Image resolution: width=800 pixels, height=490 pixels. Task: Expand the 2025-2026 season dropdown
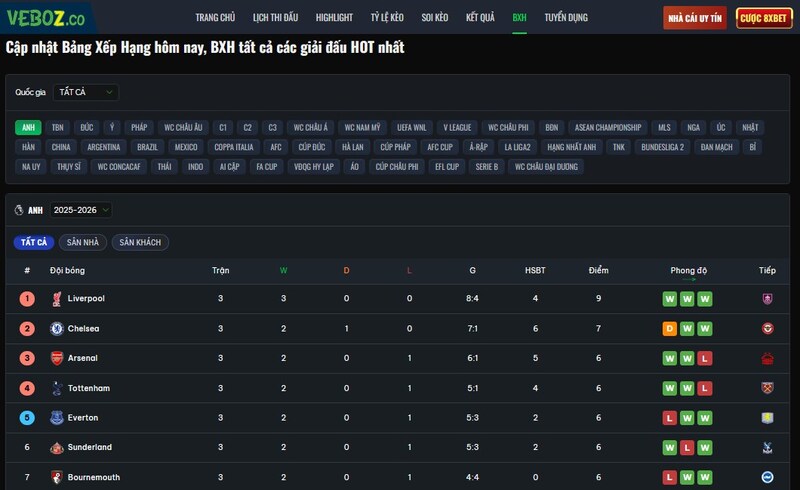tap(81, 210)
